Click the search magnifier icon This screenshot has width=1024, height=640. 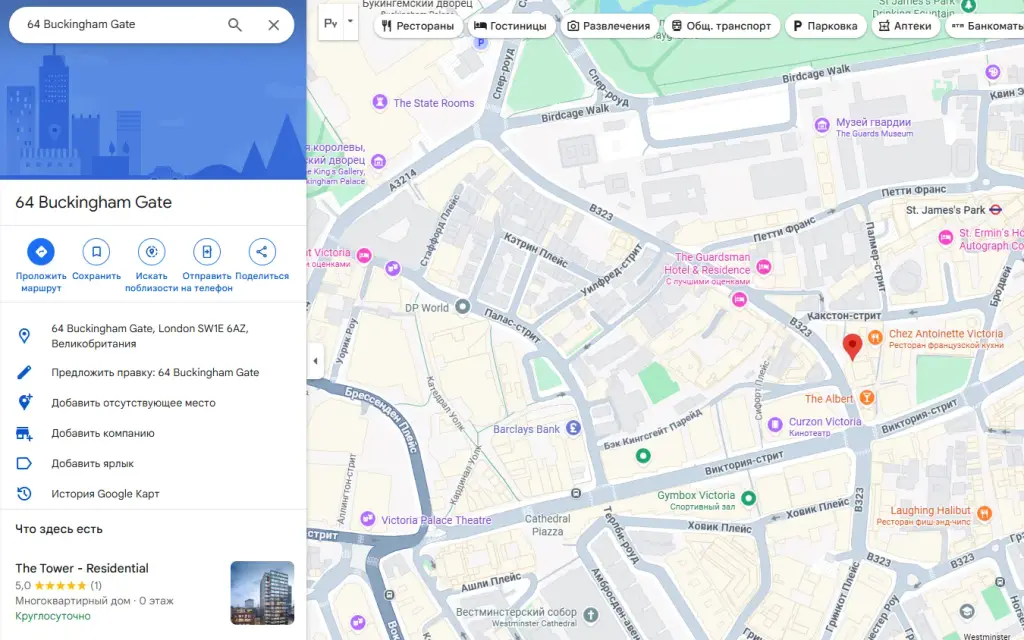pos(234,25)
